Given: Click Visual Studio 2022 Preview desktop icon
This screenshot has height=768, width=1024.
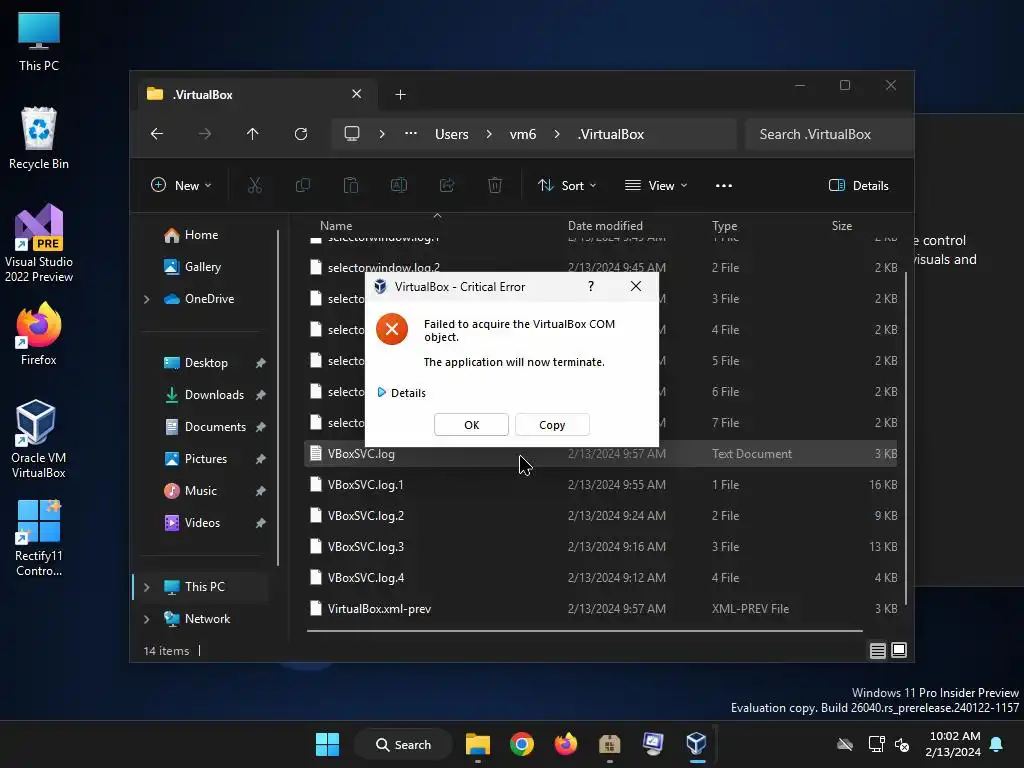Looking at the screenshot, I should [x=39, y=243].
